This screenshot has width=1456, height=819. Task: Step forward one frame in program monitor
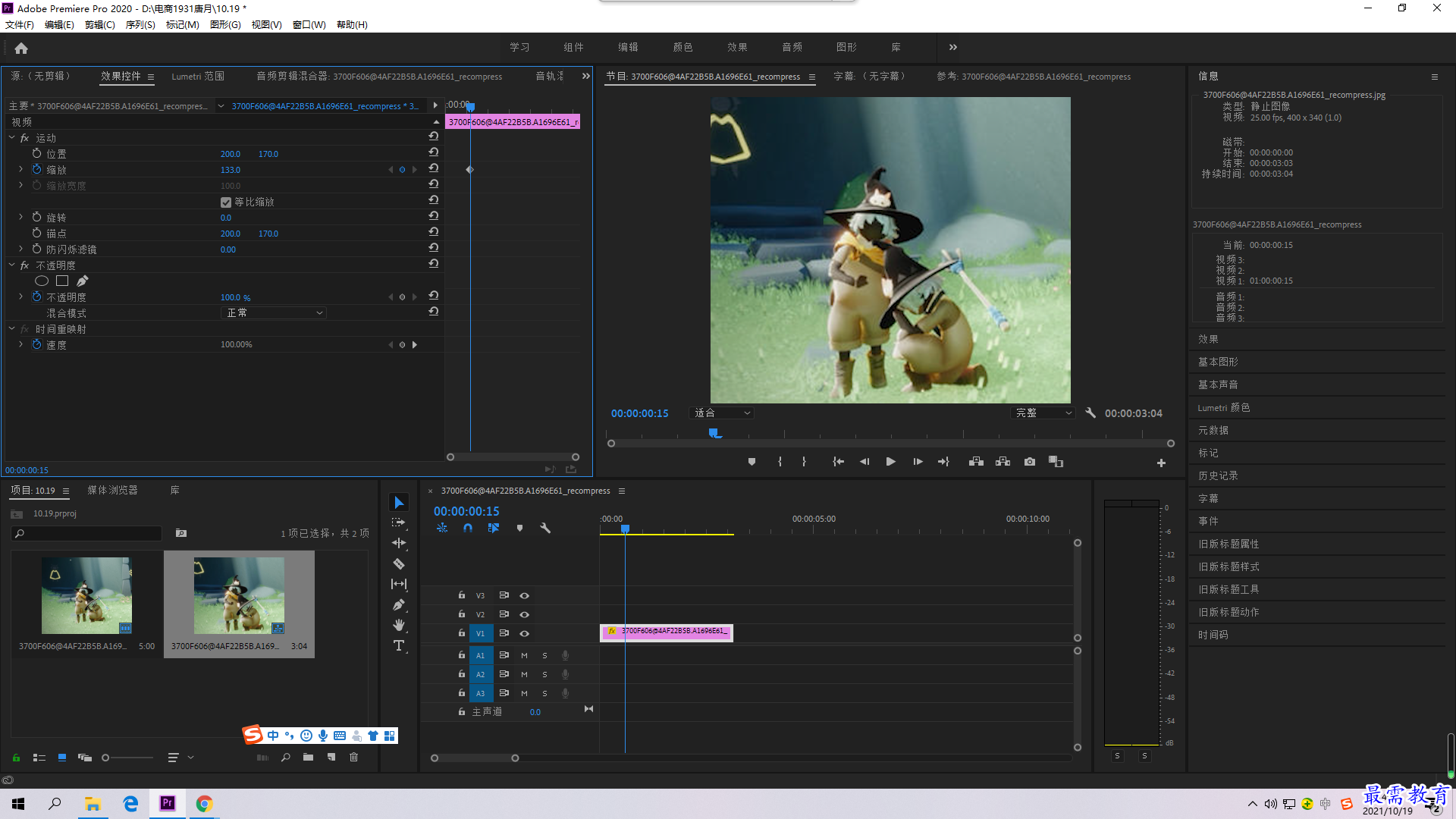(x=918, y=462)
